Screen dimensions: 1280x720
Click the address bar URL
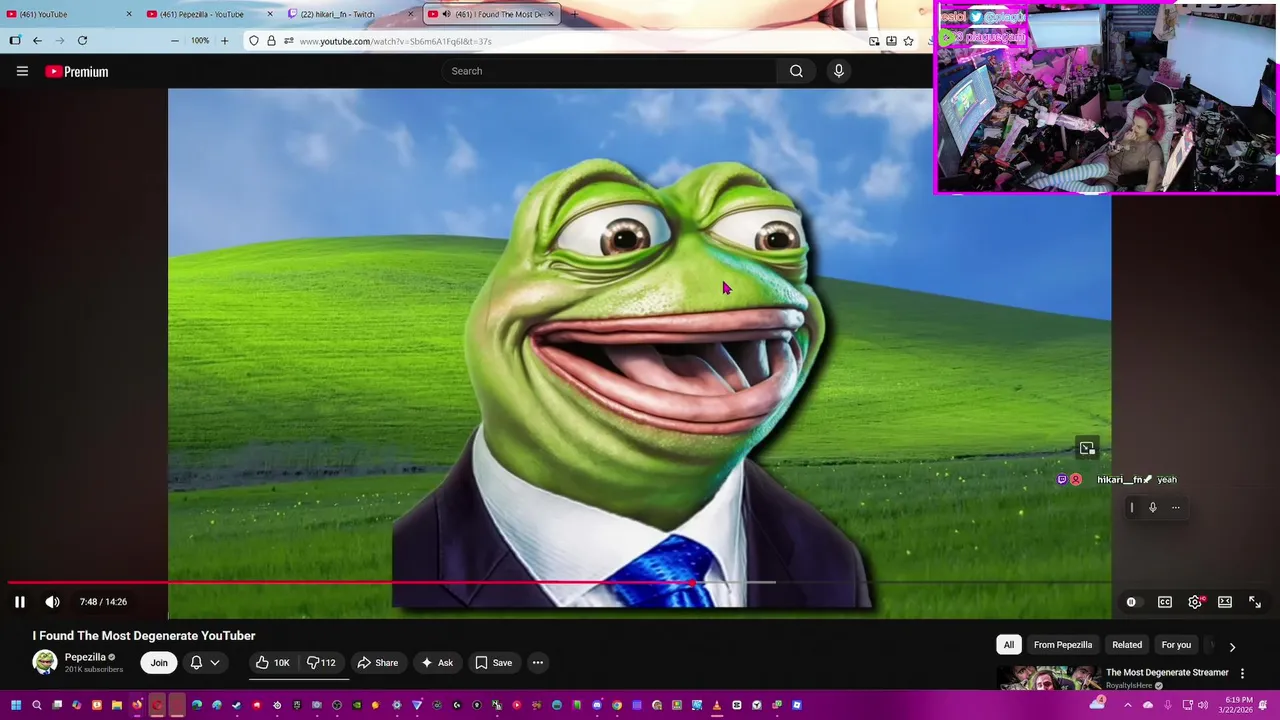pos(395,41)
